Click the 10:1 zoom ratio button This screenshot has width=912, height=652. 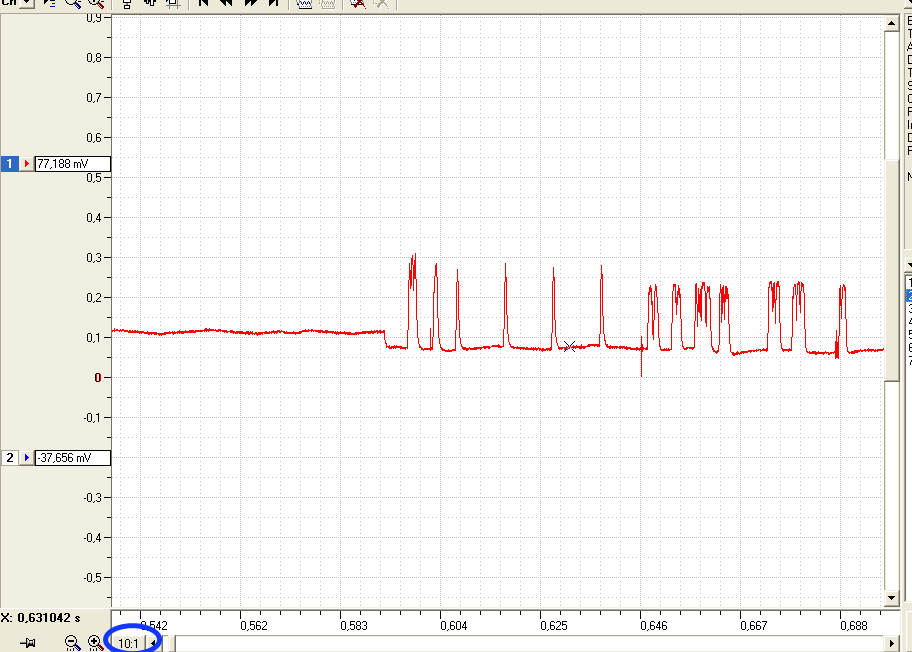129,643
